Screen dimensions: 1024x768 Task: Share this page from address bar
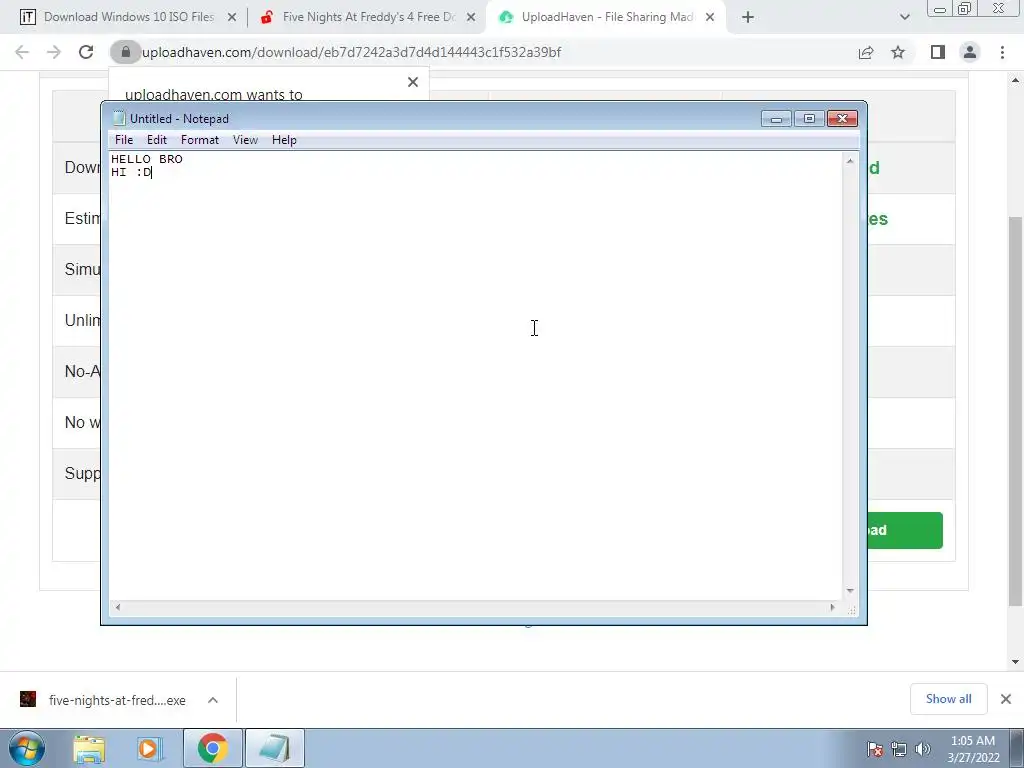point(866,52)
